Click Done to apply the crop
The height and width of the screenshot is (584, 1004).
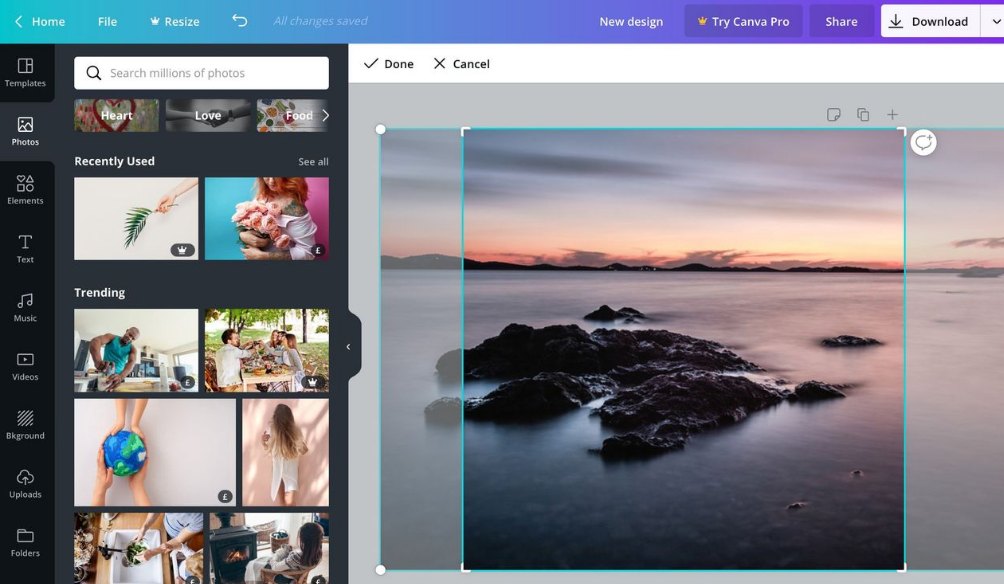click(x=388, y=64)
